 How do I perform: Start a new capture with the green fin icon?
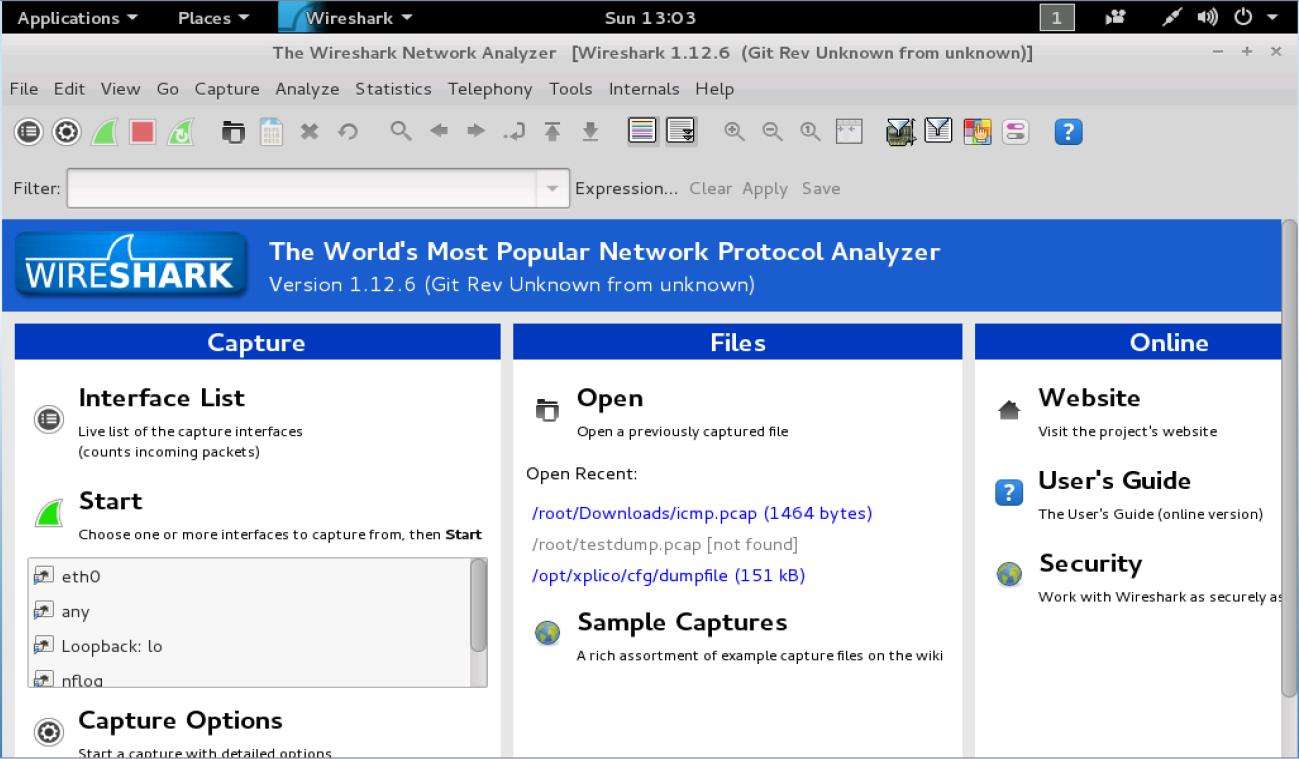104,132
